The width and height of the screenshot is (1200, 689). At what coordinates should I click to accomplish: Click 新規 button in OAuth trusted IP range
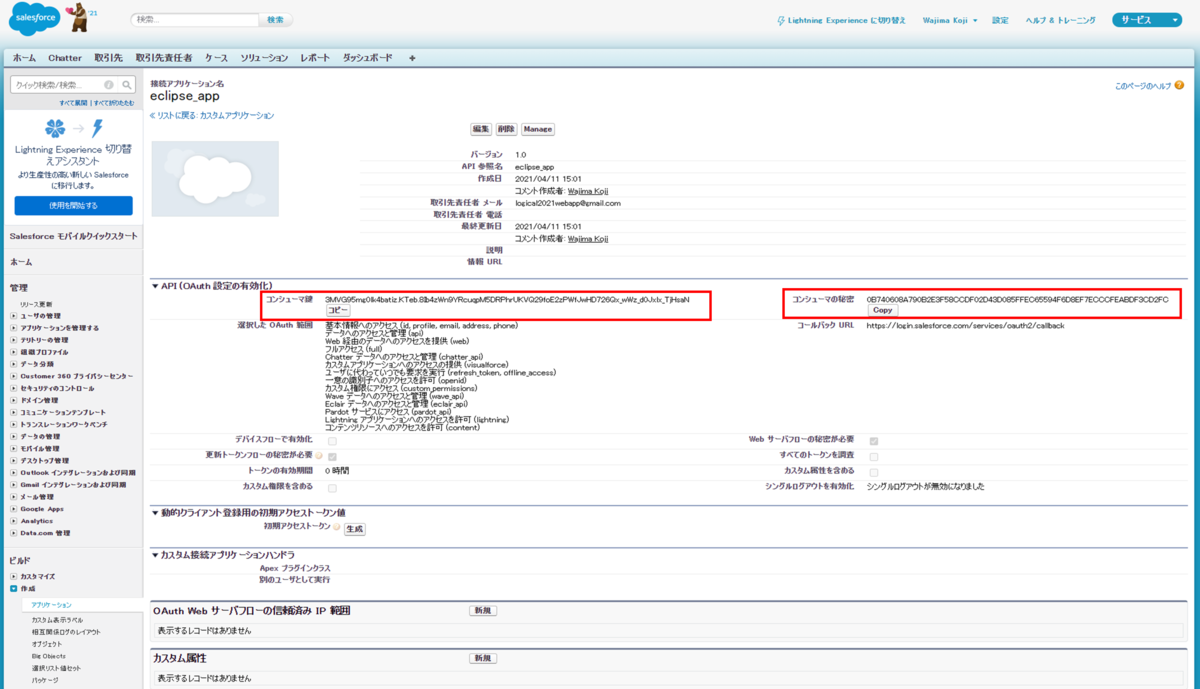coord(483,610)
